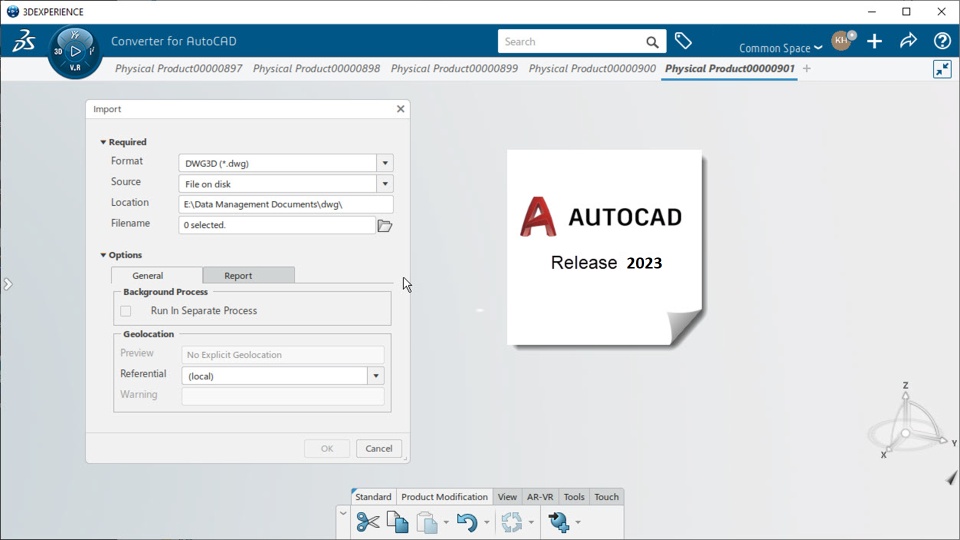Screen dimensions: 960x540
Task: Open the Tools action bar tab
Action: click(574, 497)
